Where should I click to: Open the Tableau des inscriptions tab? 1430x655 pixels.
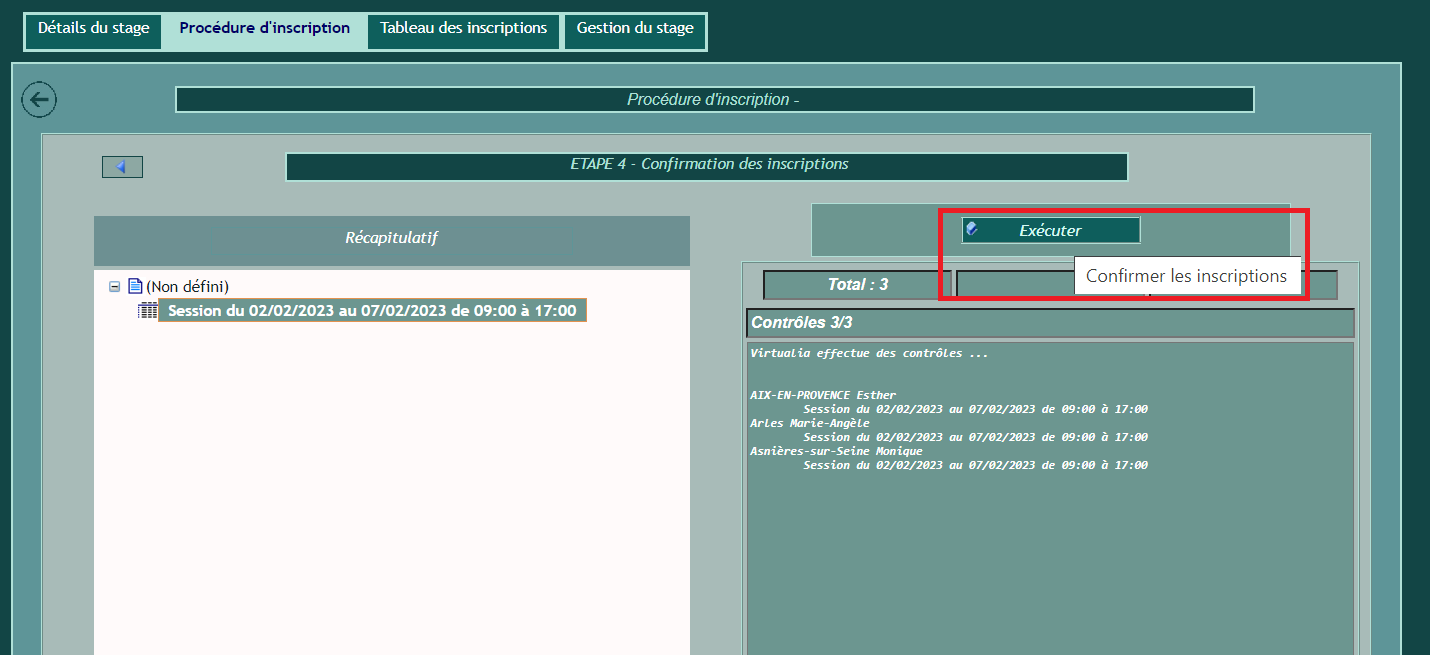pyautogui.click(x=463, y=29)
